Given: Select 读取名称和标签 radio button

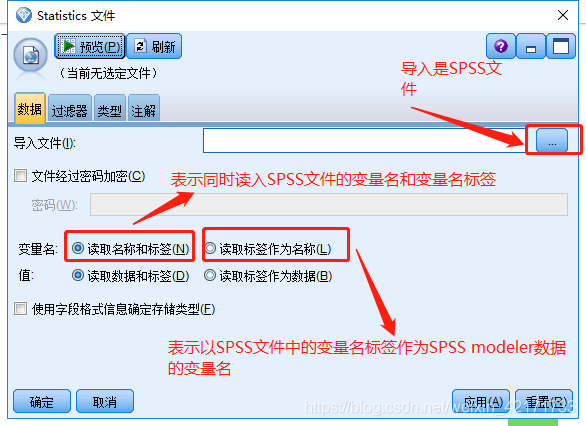Looking at the screenshot, I should (x=78, y=248).
